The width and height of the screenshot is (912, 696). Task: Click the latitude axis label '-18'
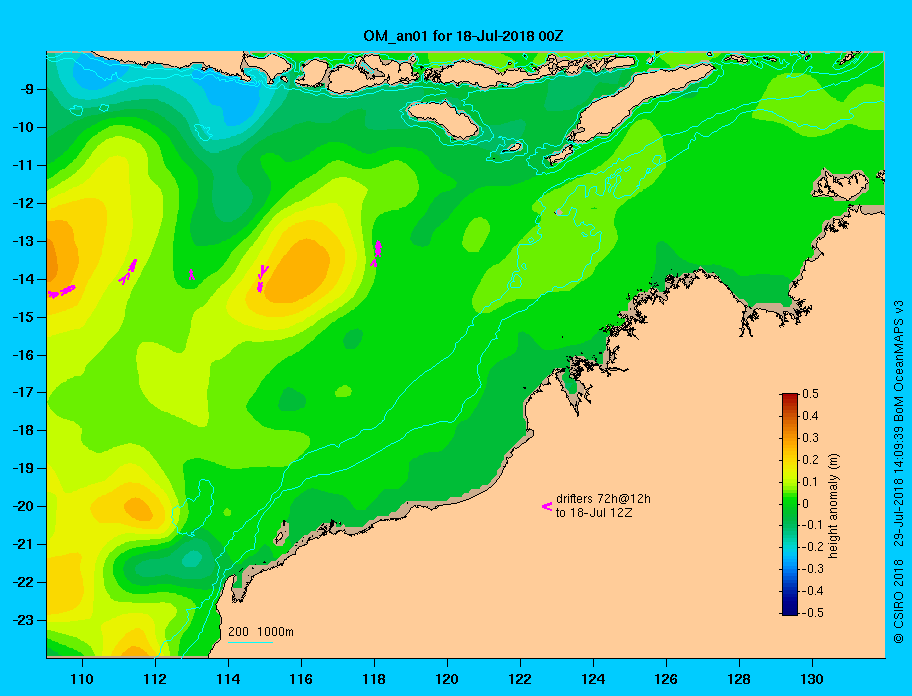(22, 431)
